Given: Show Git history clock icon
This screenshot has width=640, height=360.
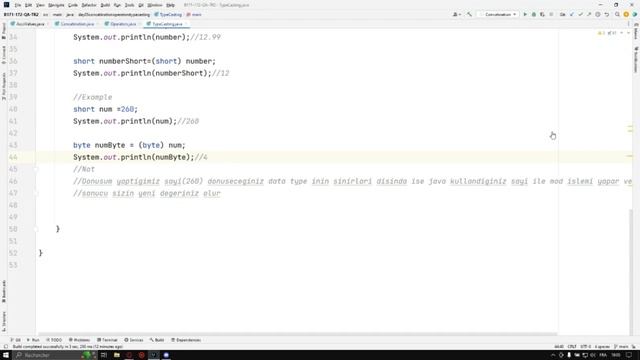Looking at the screenshot, I should (598, 14).
